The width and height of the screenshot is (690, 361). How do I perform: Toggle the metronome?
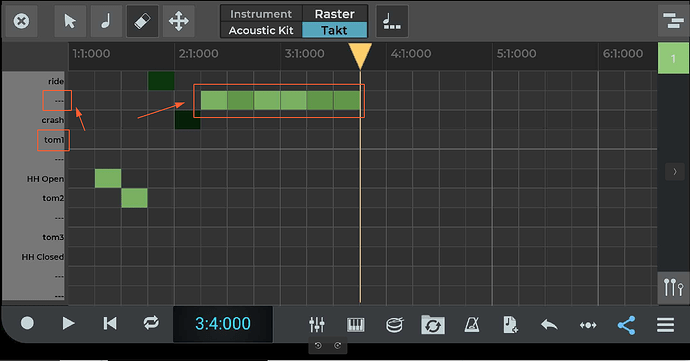coord(472,325)
